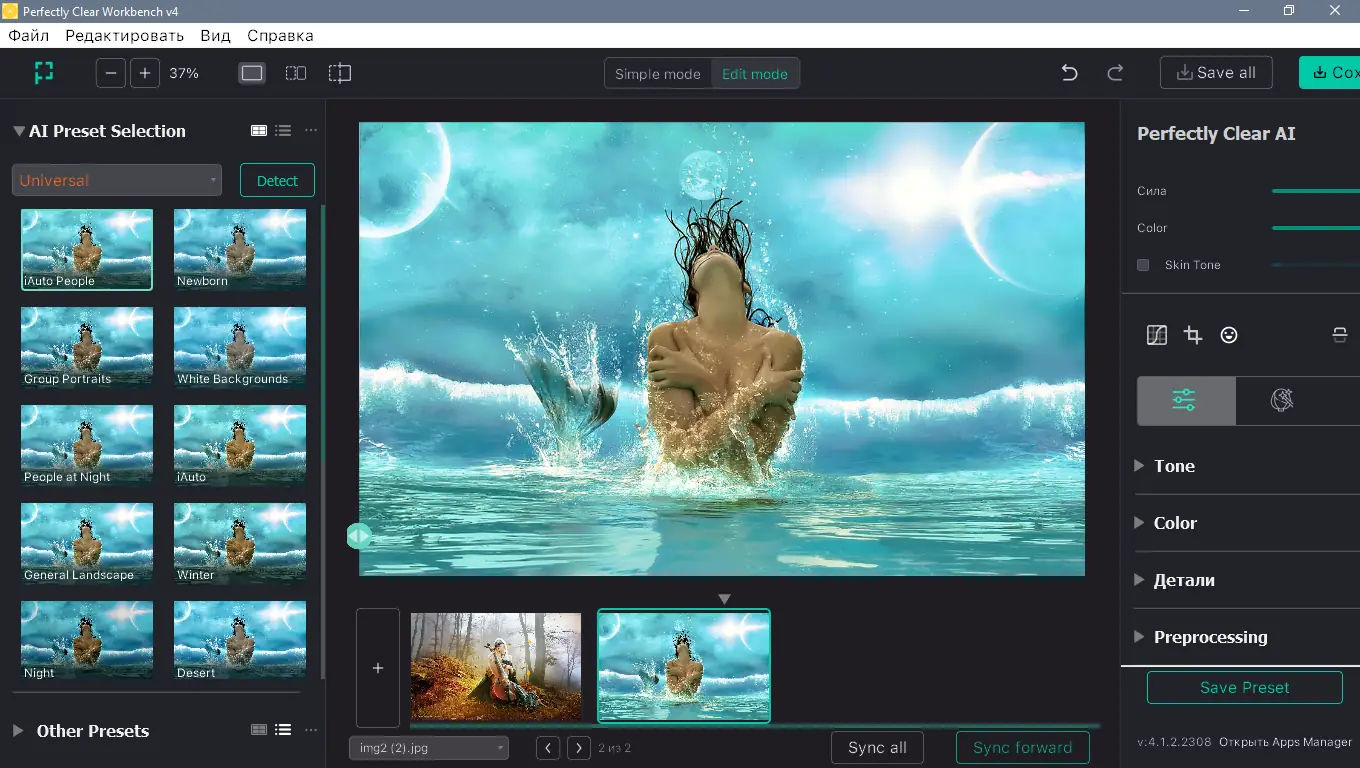
Task: Open the Открыть Apps Manager link
Action: 1285,742
